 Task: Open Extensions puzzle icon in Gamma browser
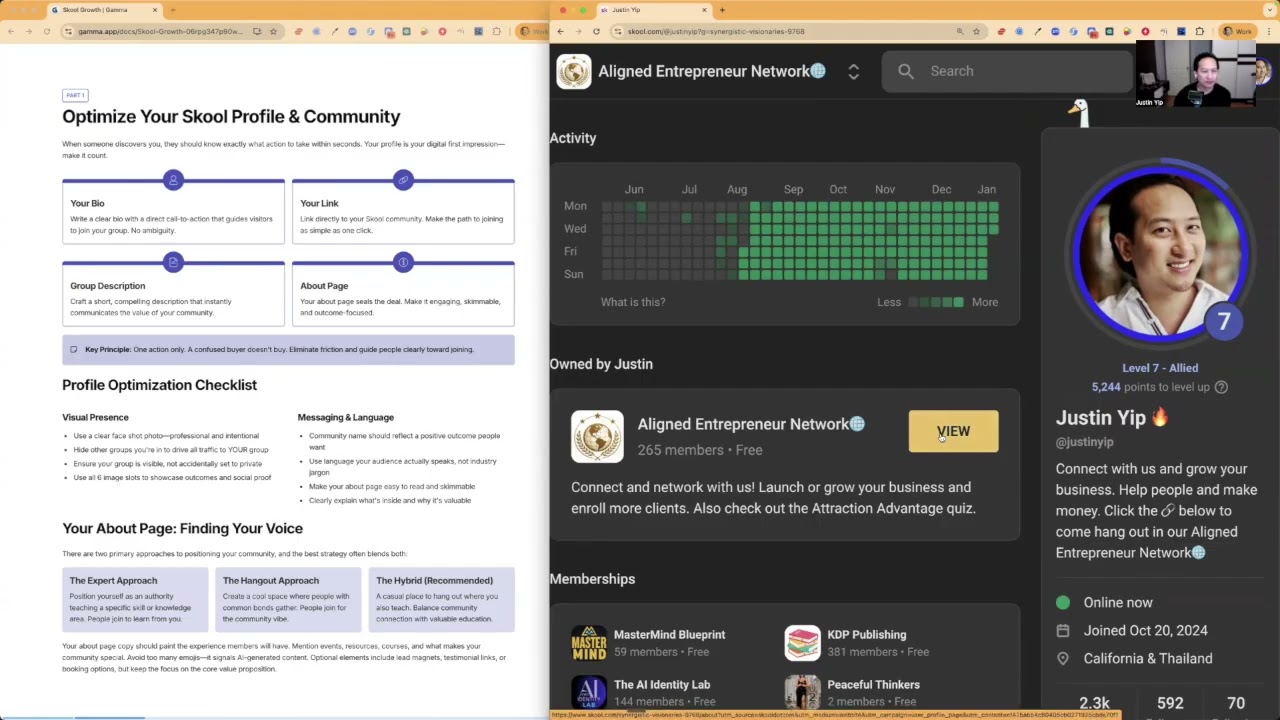pos(496,31)
